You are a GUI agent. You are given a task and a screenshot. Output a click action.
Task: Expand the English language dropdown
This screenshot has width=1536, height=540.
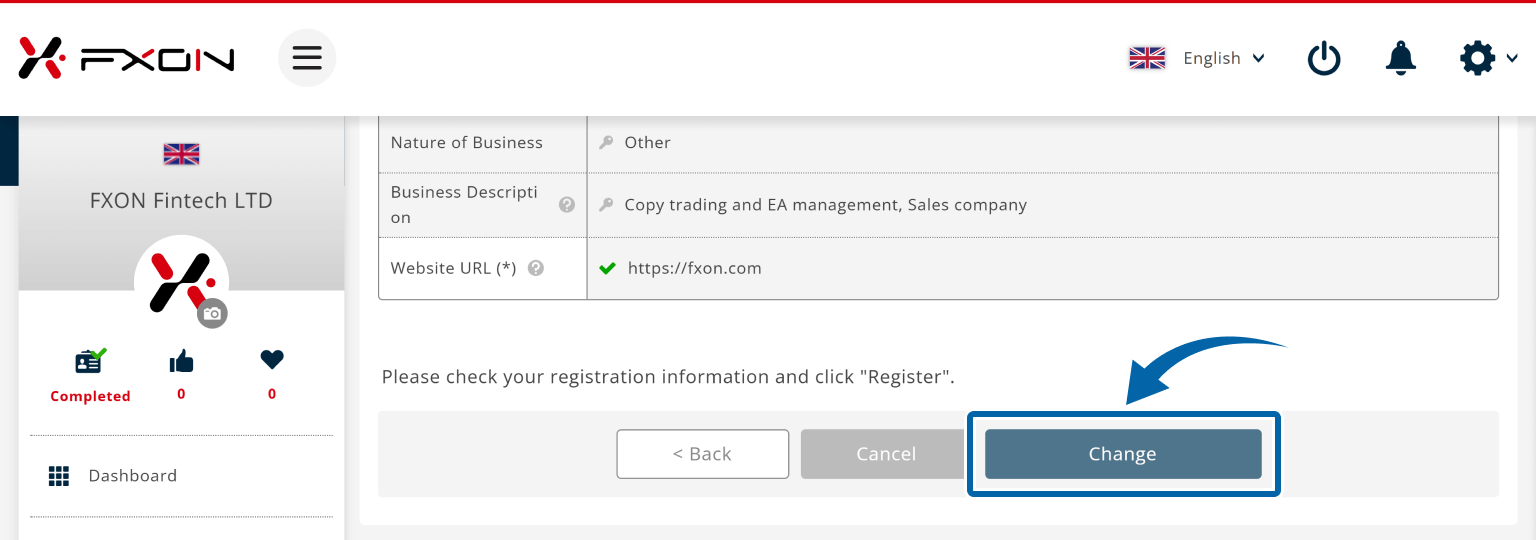[x=1223, y=58]
